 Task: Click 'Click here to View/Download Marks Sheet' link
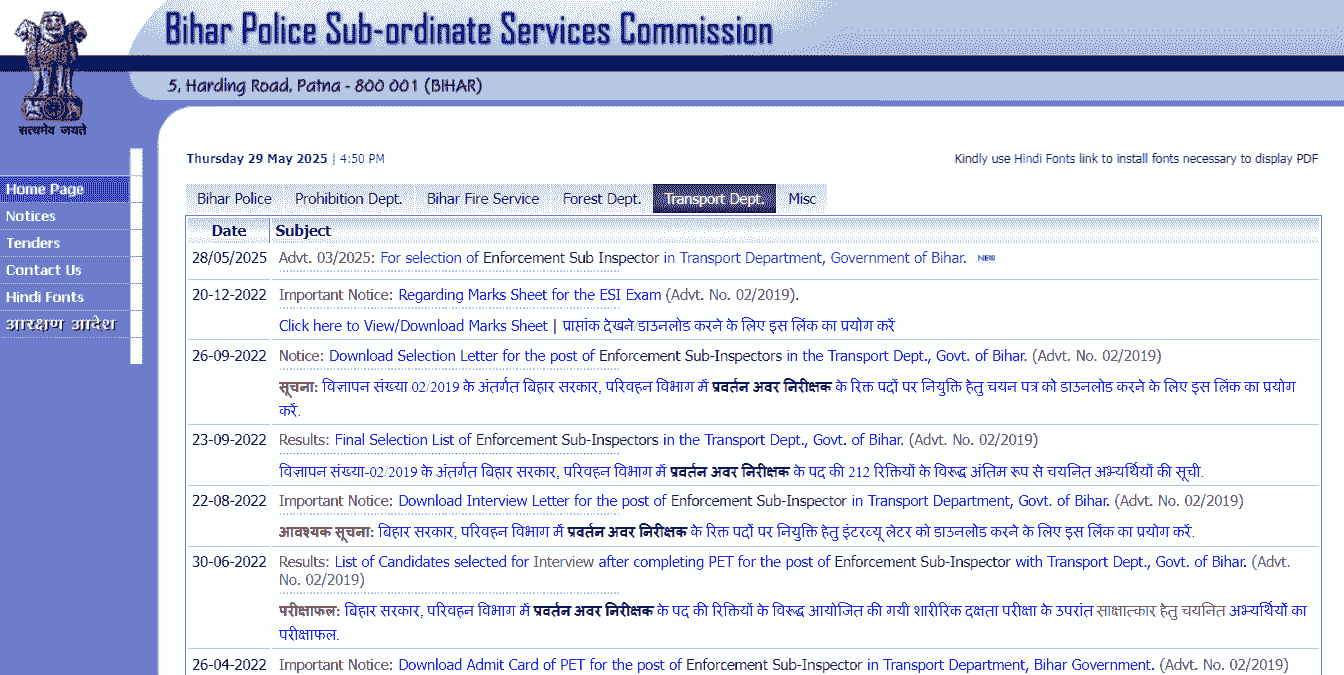(x=413, y=326)
